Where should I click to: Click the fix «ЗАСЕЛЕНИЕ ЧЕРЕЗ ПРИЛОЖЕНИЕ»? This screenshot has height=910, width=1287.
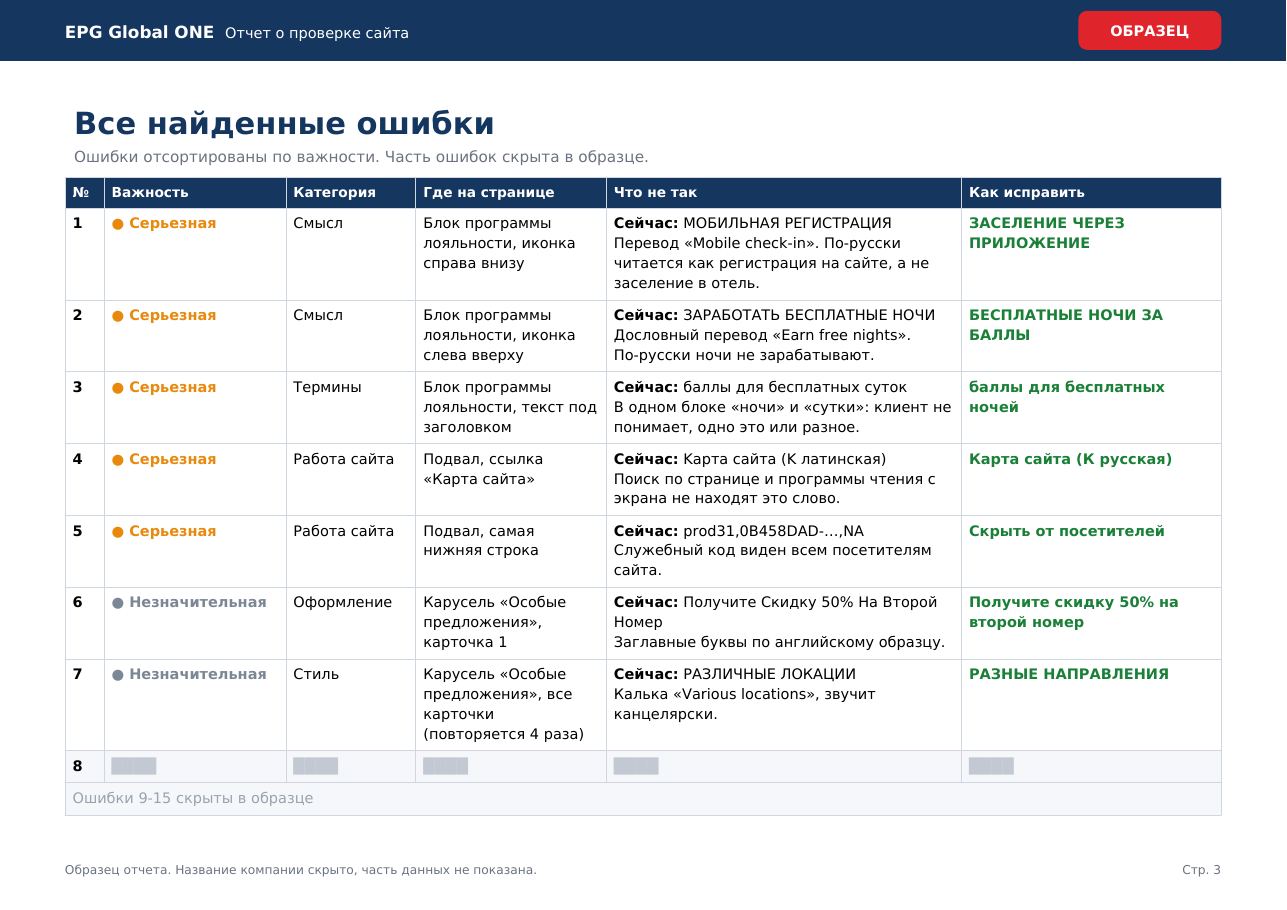[1046, 233]
